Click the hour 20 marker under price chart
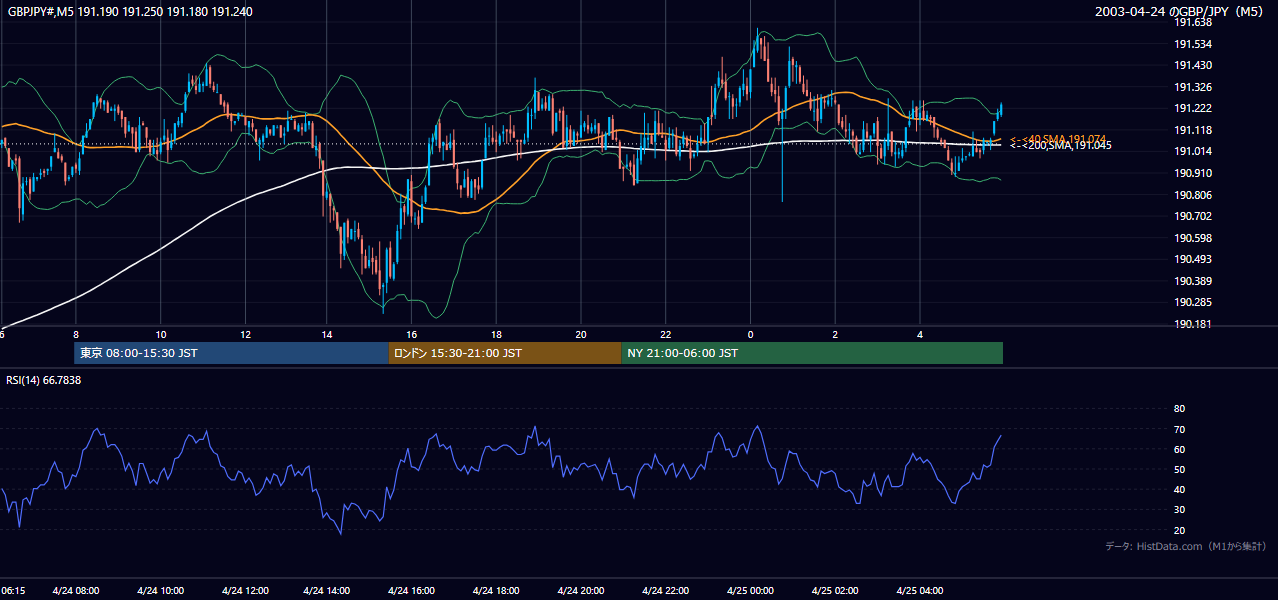This screenshot has height=600, width=1278. tap(581, 333)
